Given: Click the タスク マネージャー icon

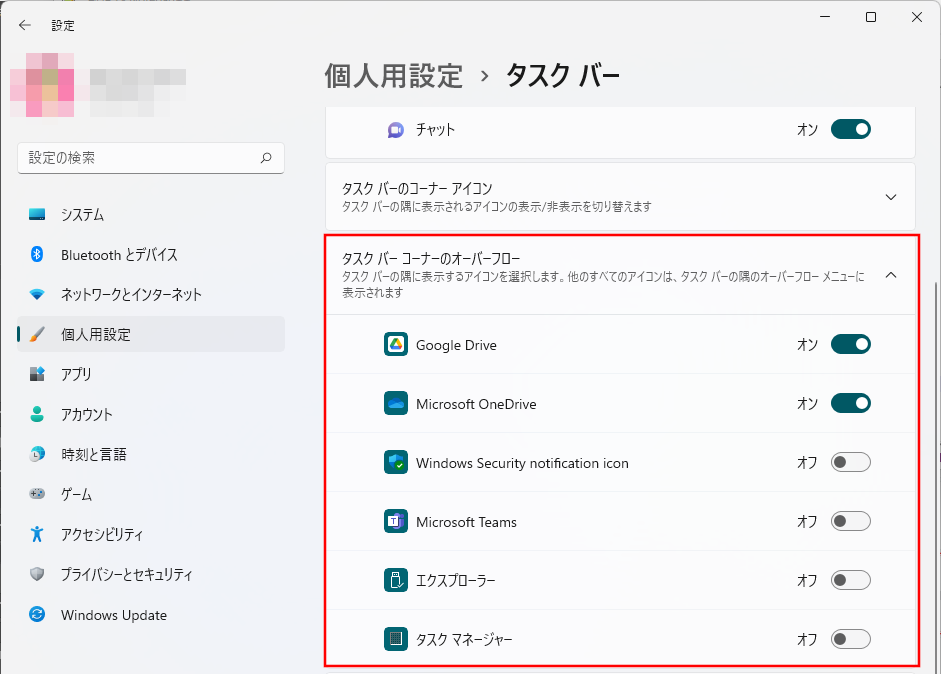Looking at the screenshot, I should coord(396,639).
